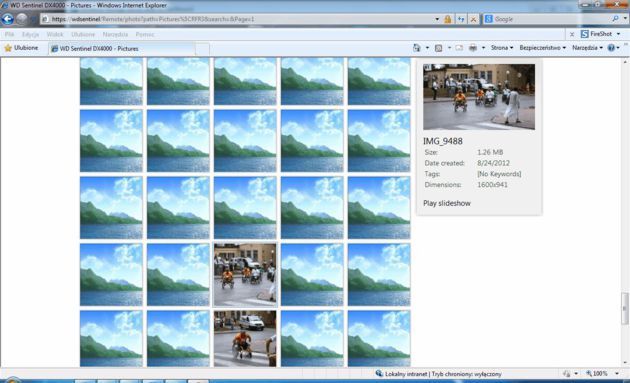Image resolution: width=630 pixels, height=383 pixels.
Task: Click the Date created: label
Action: click(444, 163)
